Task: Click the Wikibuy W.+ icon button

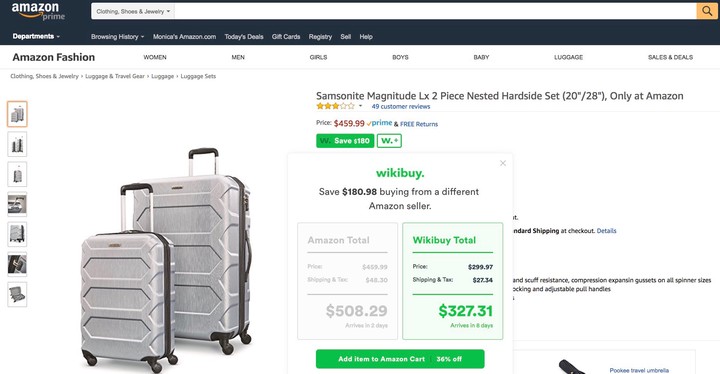Action: click(389, 141)
